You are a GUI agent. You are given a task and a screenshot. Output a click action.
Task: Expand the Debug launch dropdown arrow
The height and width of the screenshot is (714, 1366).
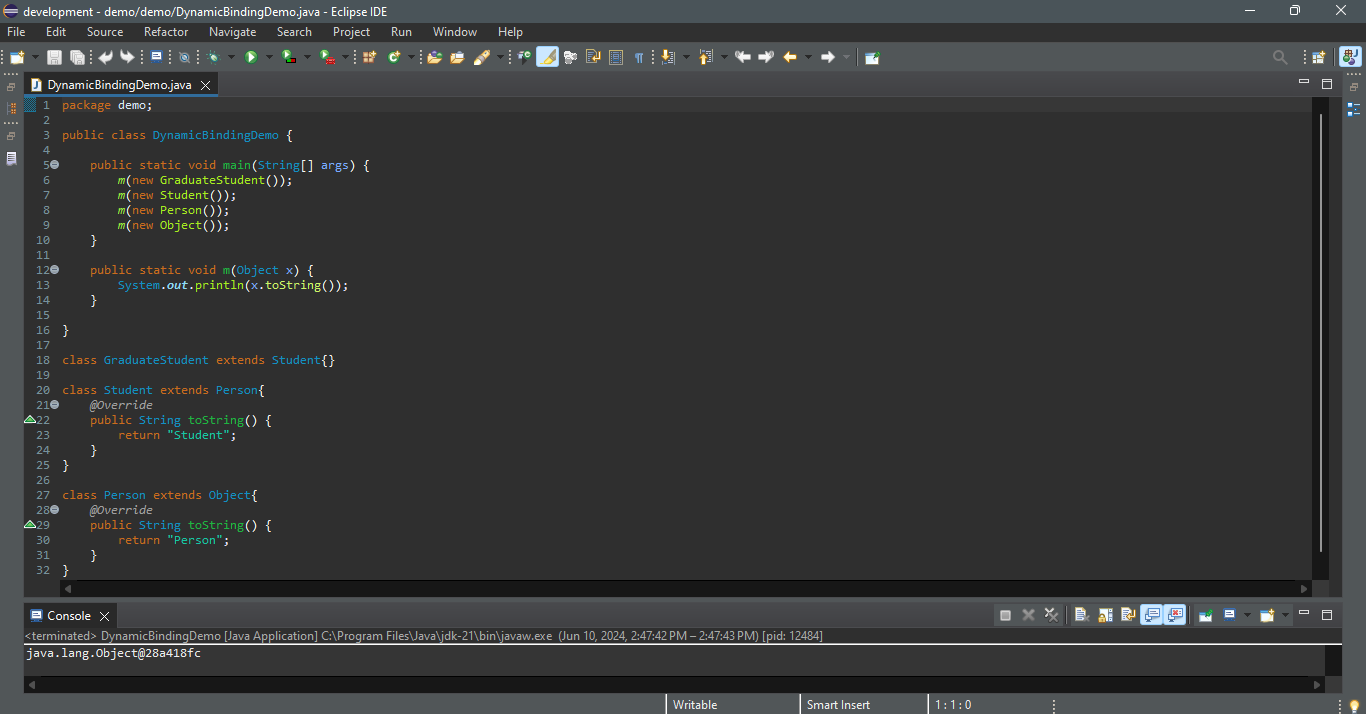232,58
